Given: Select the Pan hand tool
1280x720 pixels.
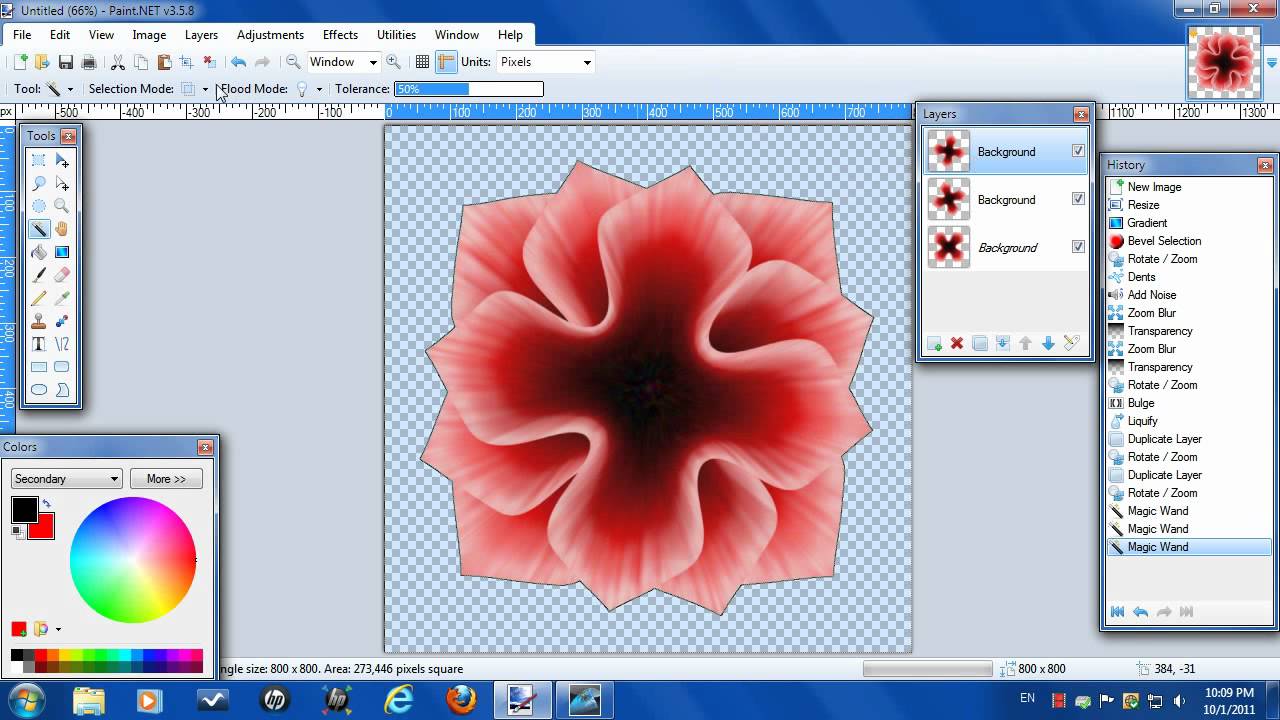Looking at the screenshot, I should click(x=62, y=229).
